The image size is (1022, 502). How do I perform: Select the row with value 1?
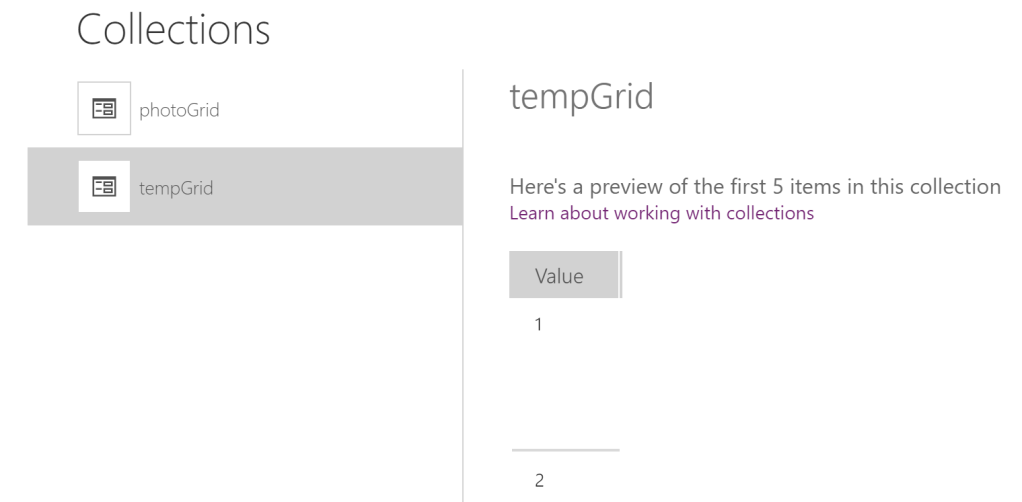pos(538,325)
